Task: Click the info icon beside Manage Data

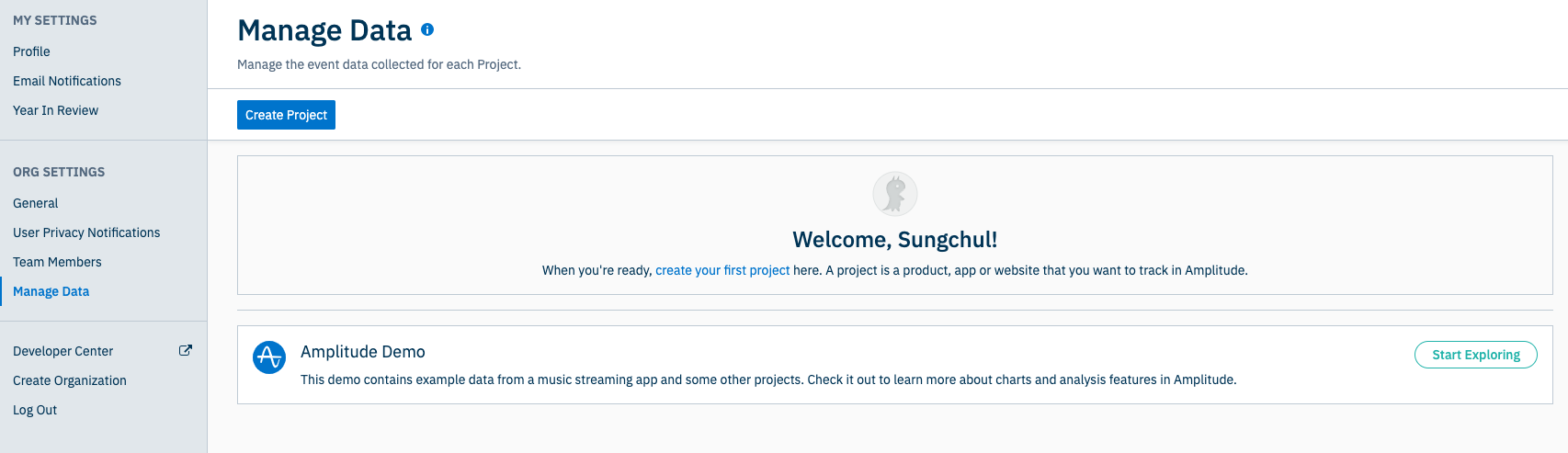Action: (x=427, y=29)
